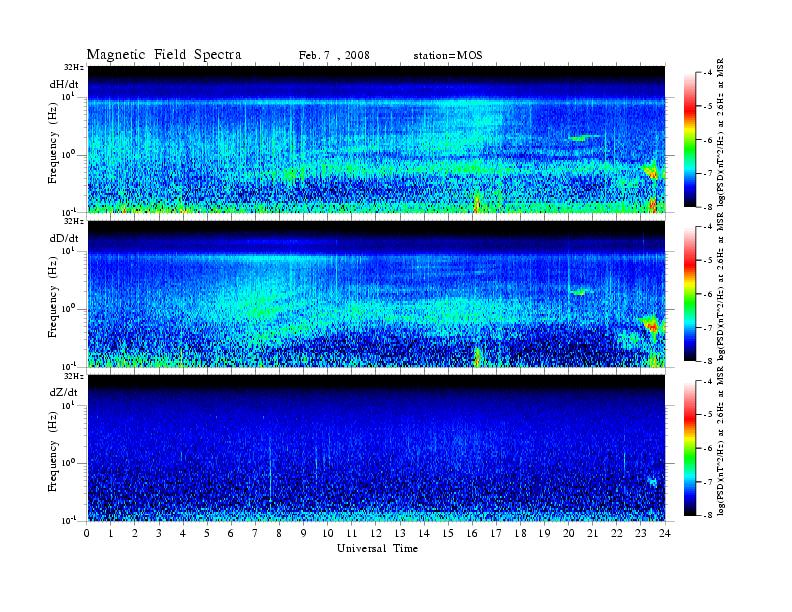Image resolution: width=792 pixels, height=612 pixels.
Task: Click the "15" hour tick on time axis
Action: [x=448, y=533]
